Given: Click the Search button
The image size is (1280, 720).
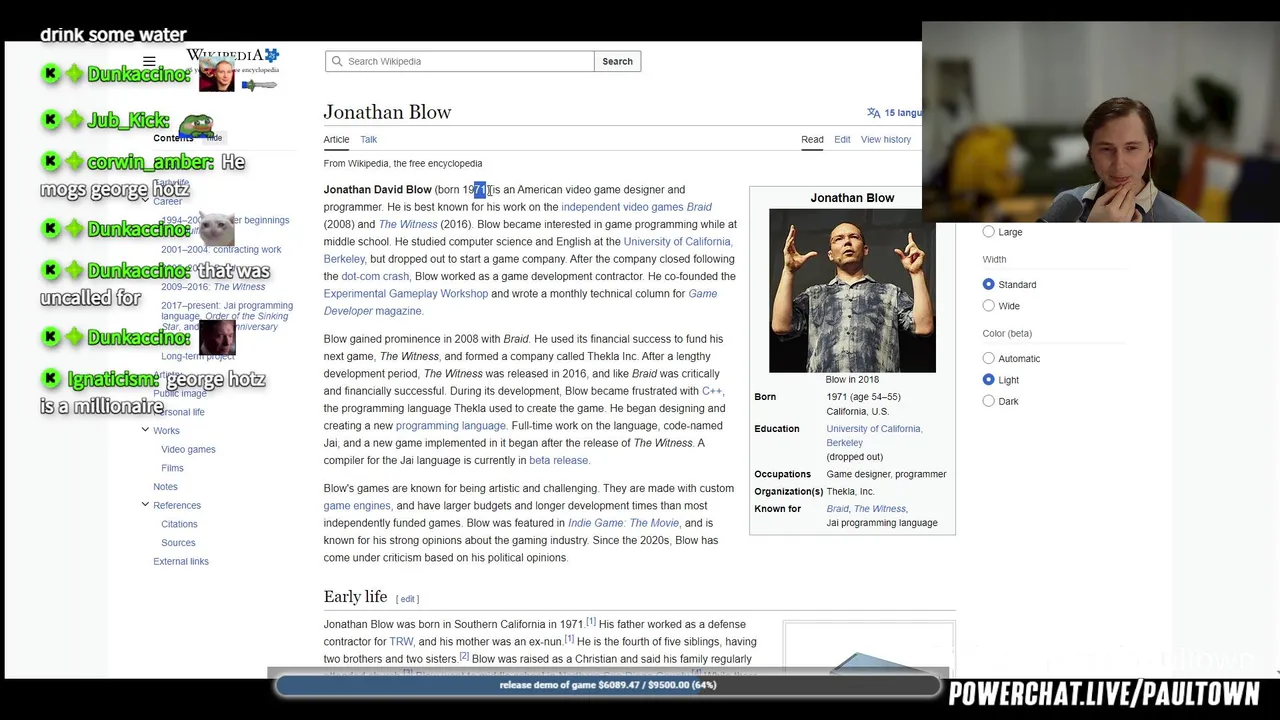Looking at the screenshot, I should click(617, 61).
